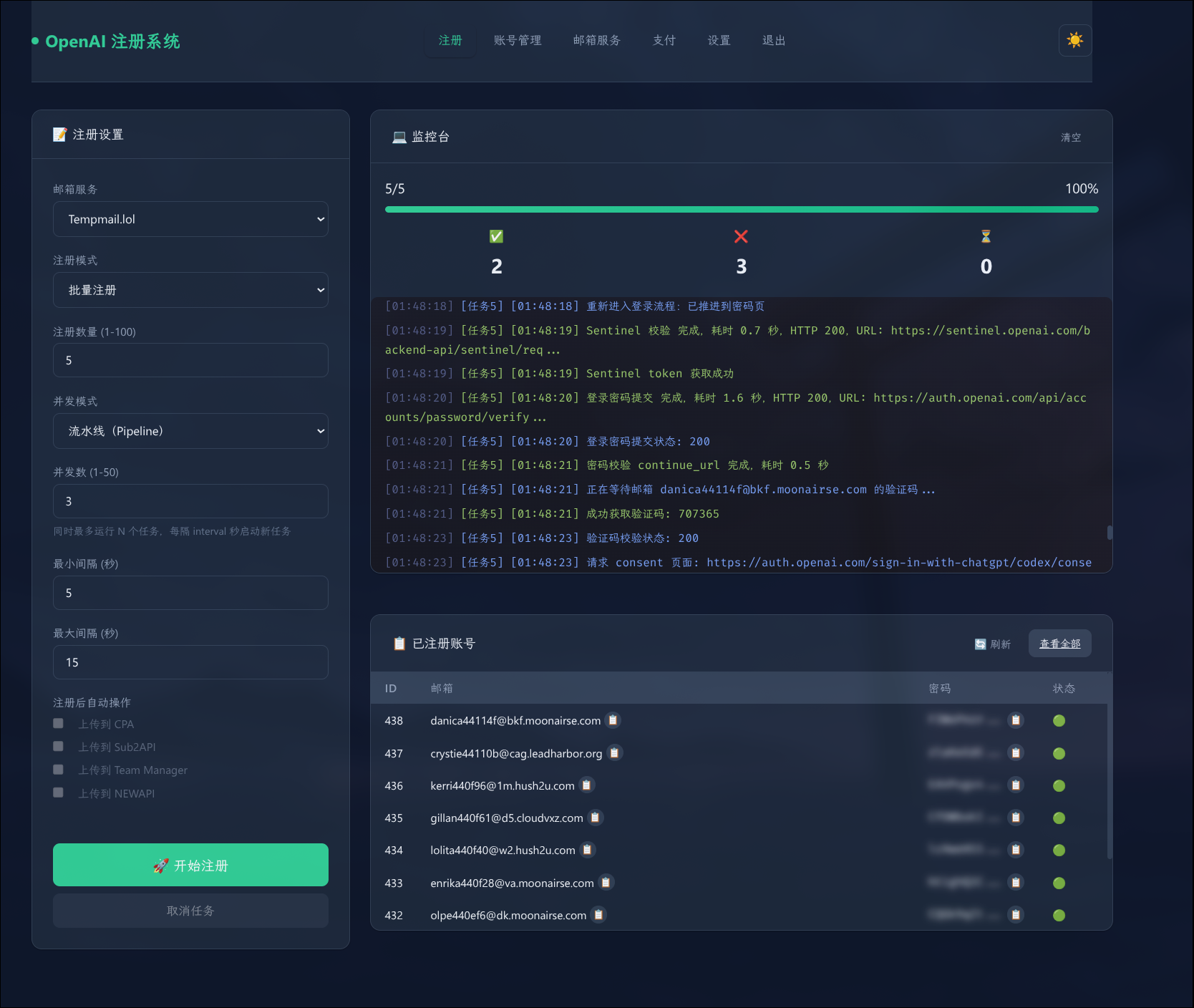The width and height of the screenshot is (1194, 1008).
Task: Copy email lolita440f40@w2.hush2u.com
Action: click(x=588, y=850)
